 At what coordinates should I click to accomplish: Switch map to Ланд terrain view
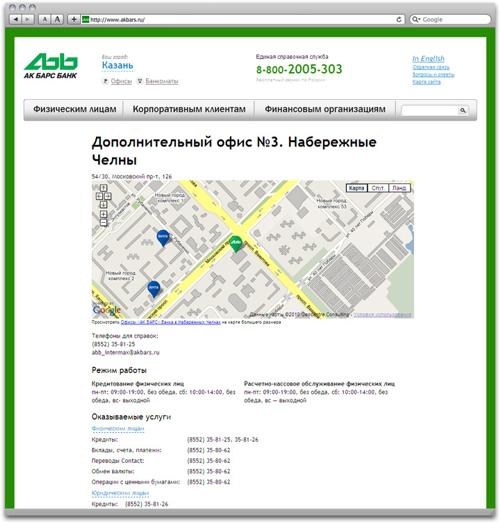399,188
